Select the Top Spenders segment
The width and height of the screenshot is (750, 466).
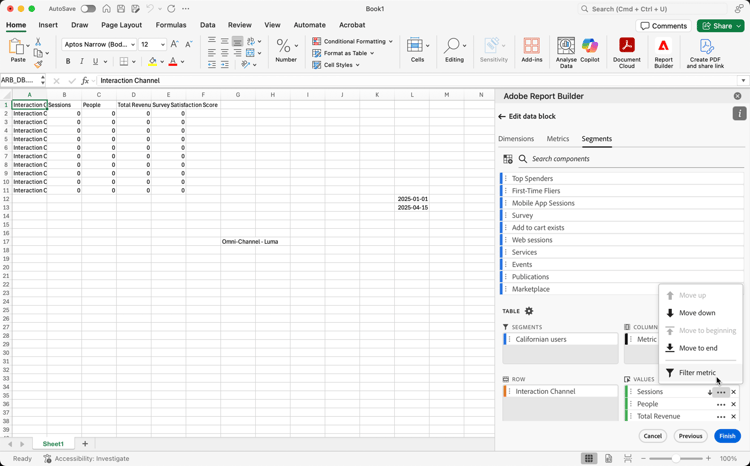point(622,178)
